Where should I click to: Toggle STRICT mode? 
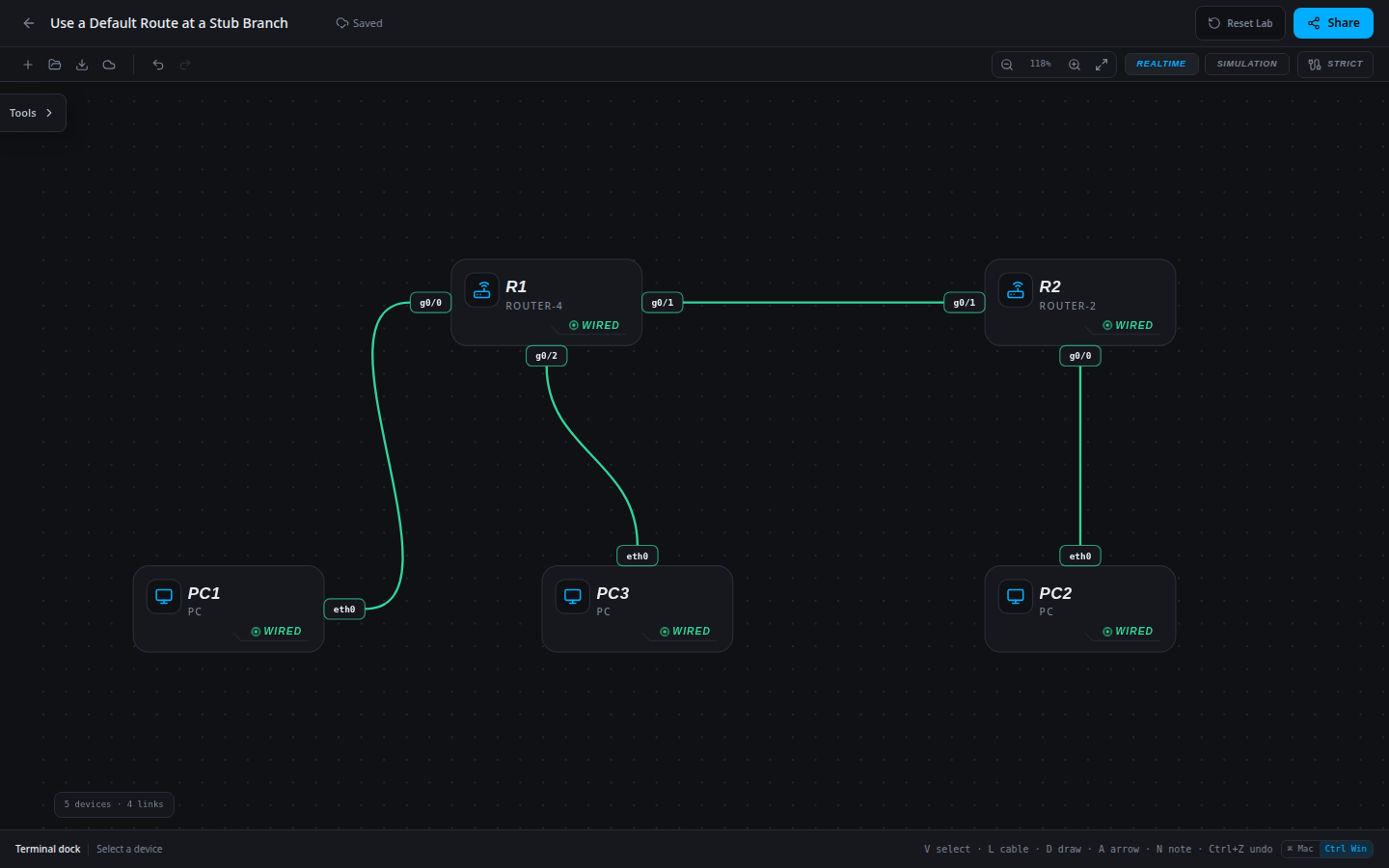tap(1335, 65)
